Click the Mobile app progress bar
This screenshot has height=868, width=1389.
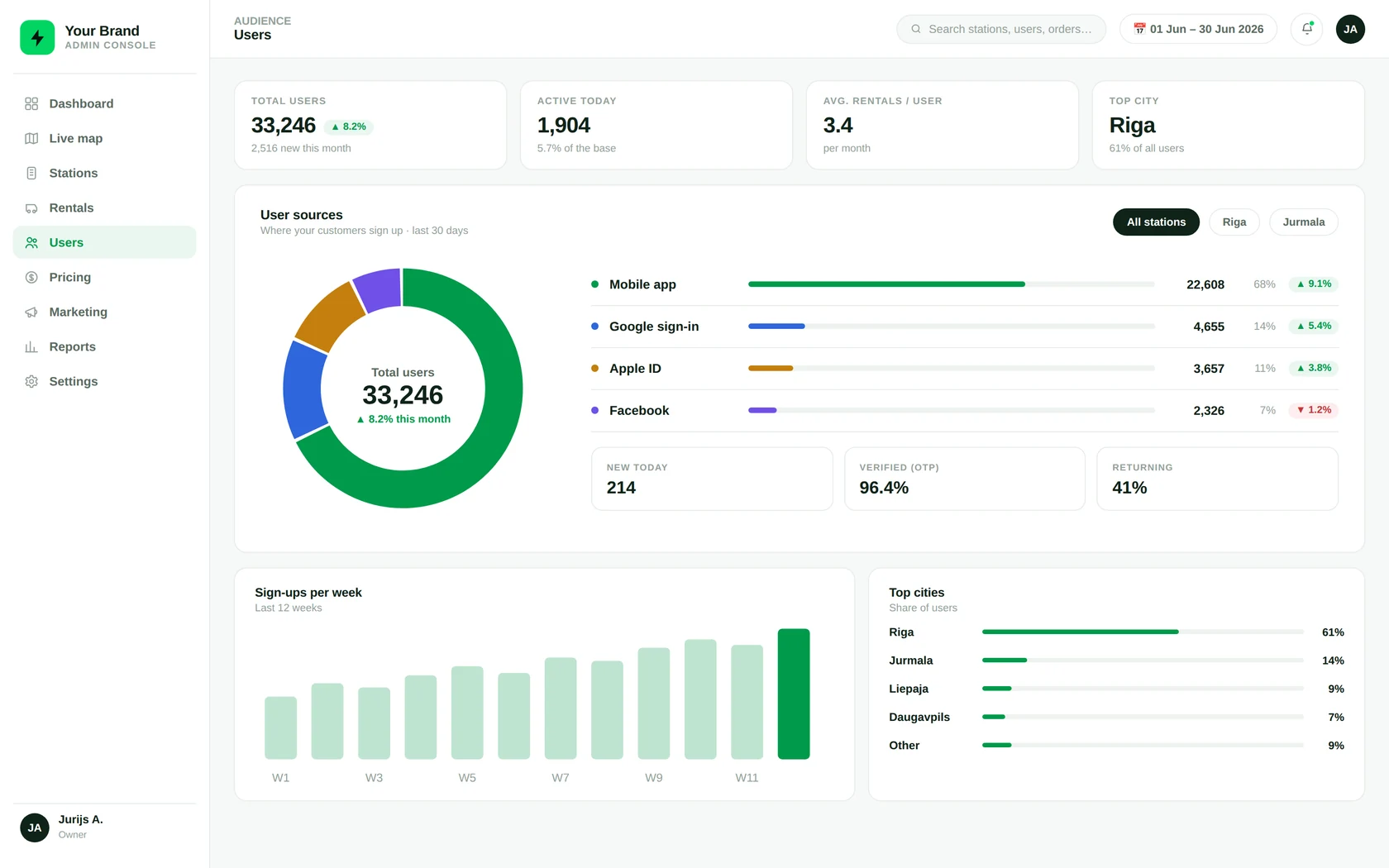click(951, 284)
